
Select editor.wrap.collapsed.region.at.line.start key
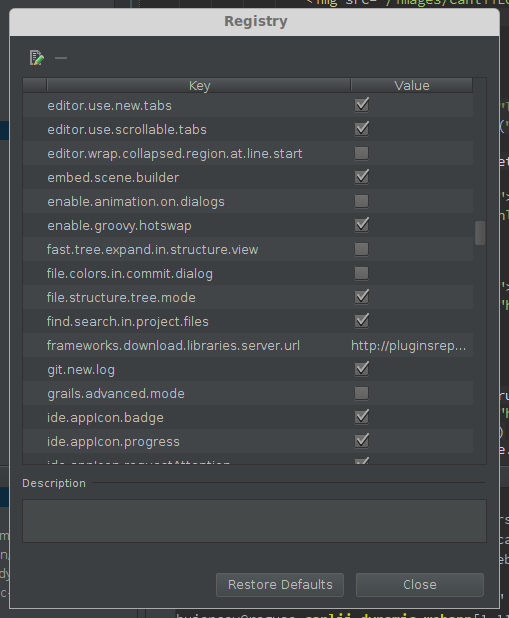tap(175, 154)
